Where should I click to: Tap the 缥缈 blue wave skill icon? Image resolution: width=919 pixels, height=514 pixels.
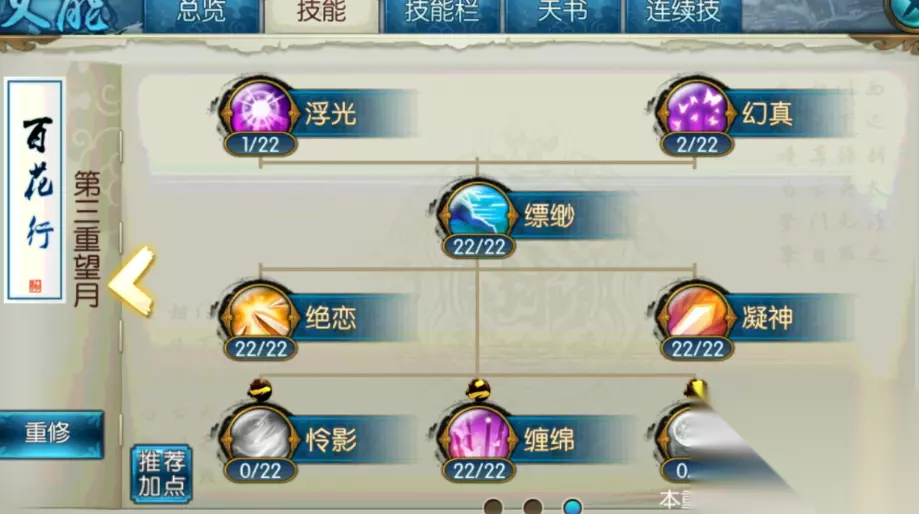click(478, 211)
